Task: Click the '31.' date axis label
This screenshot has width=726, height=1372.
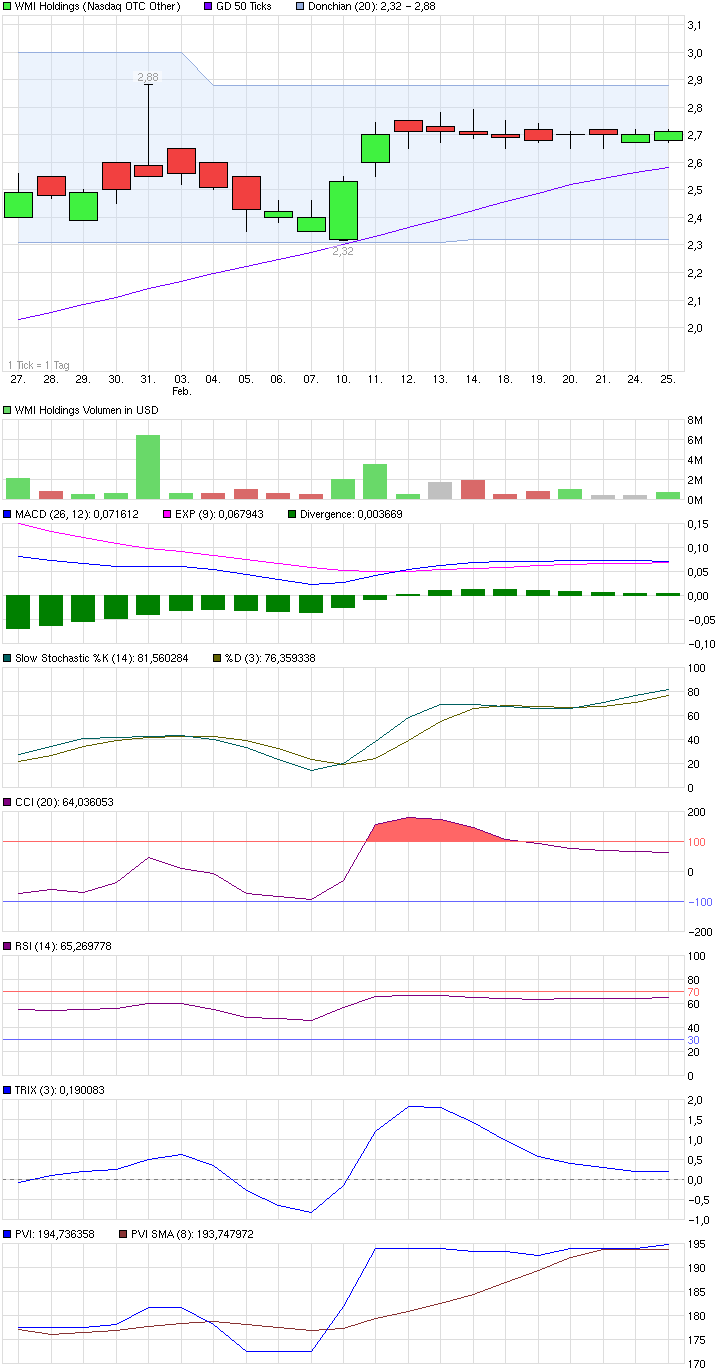Action: 148,380
